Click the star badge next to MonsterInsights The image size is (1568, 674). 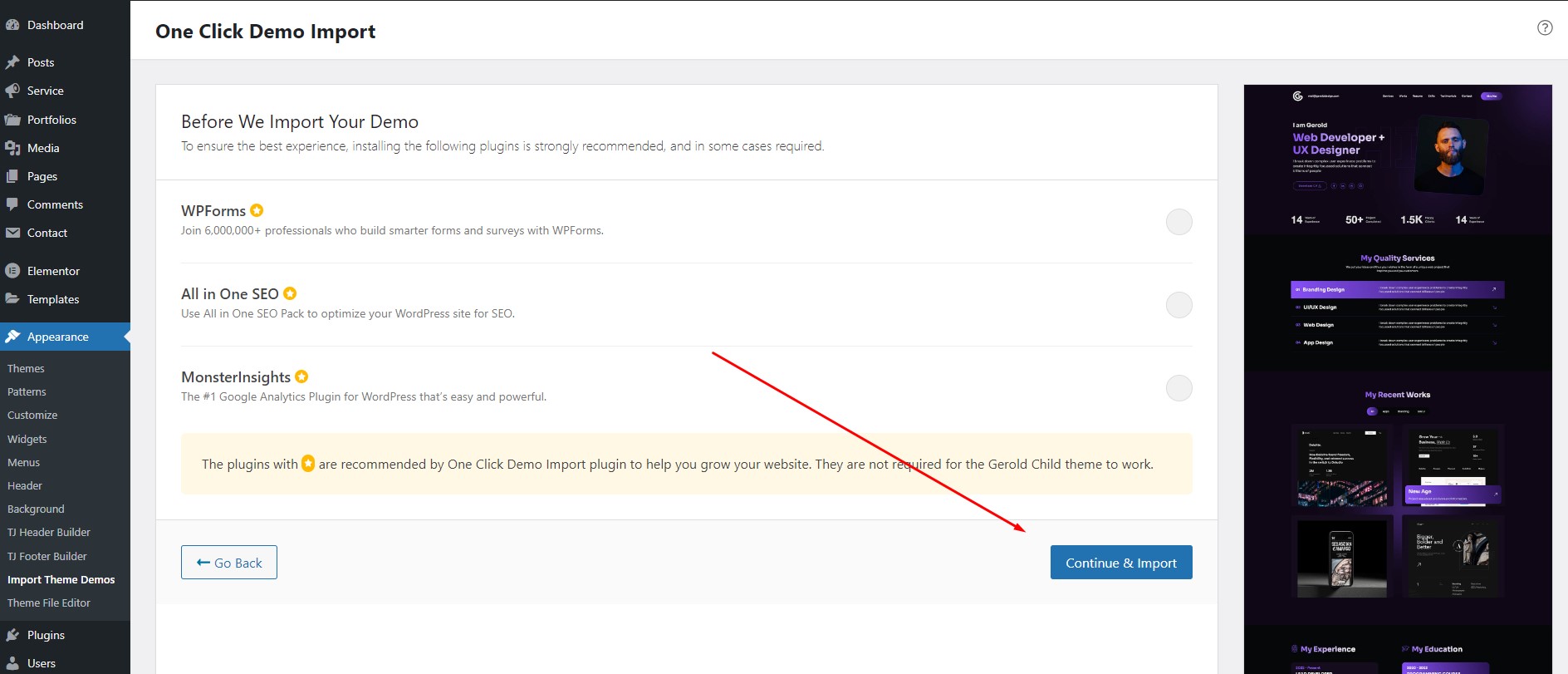coord(301,376)
